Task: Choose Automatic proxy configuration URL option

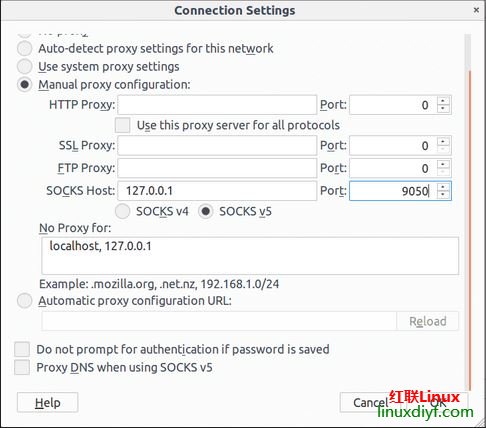Action: [x=25, y=301]
